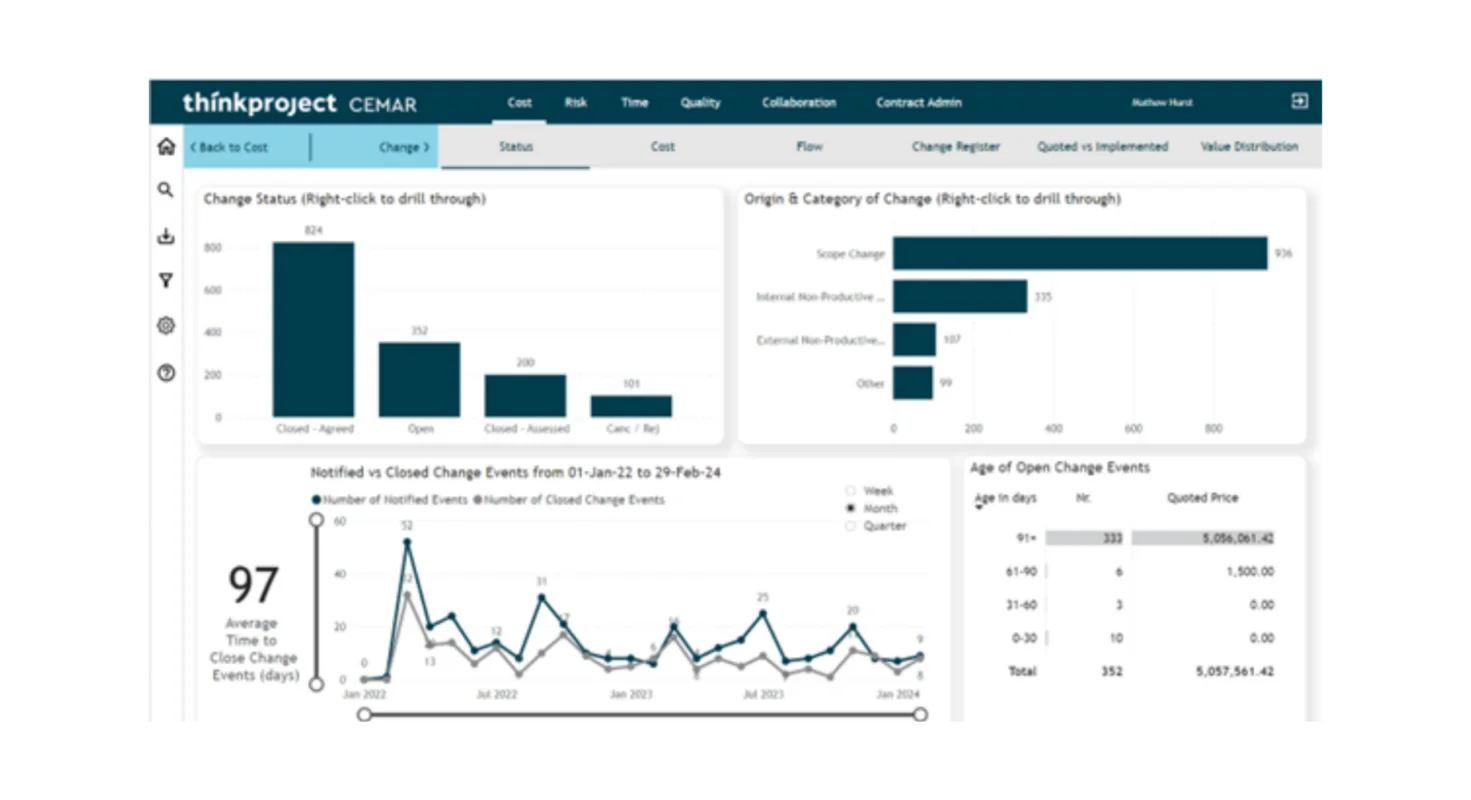Select the Week radio button
Image resolution: width=1471 pixels, height=800 pixels.
[850, 491]
